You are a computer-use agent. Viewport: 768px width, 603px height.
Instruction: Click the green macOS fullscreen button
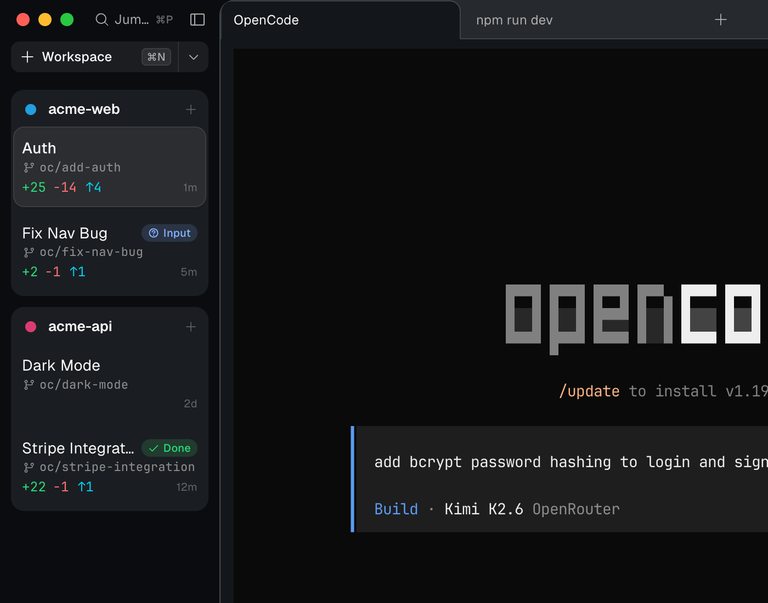[67, 20]
